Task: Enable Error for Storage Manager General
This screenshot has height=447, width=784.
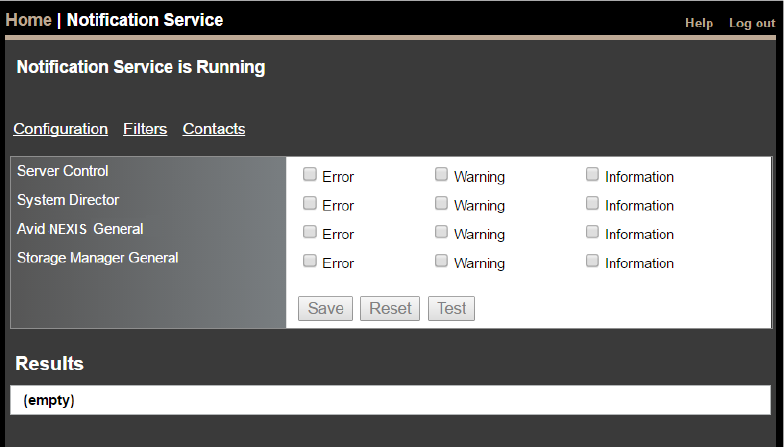Action: [310, 262]
